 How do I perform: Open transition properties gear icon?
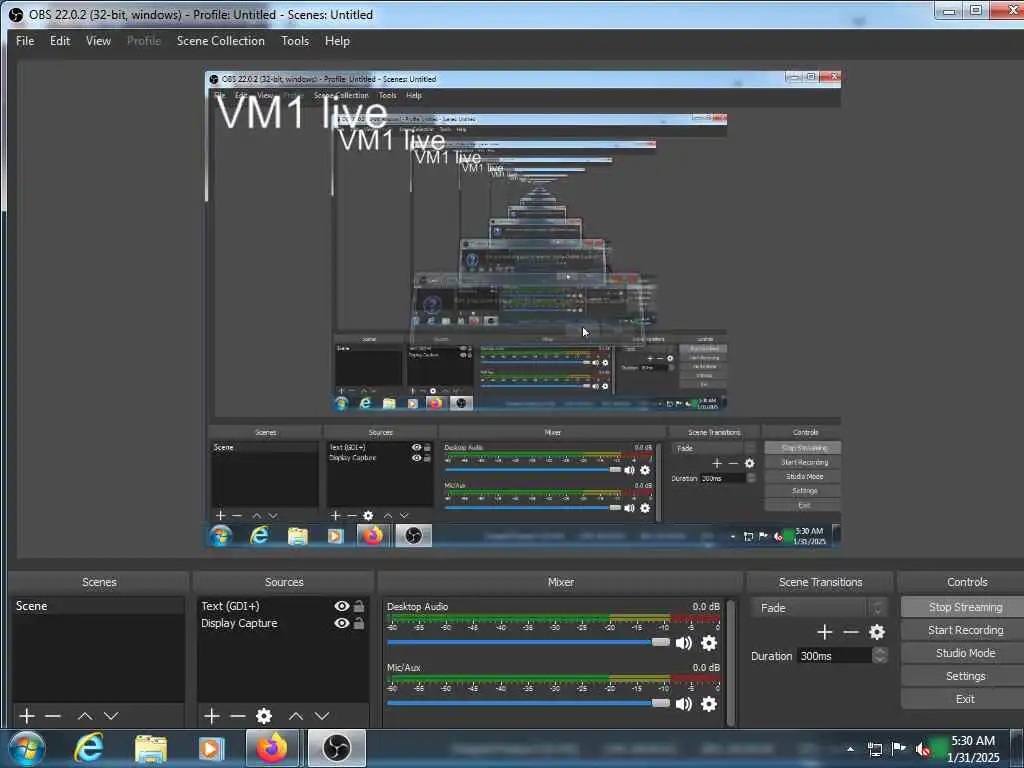click(876, 632)
